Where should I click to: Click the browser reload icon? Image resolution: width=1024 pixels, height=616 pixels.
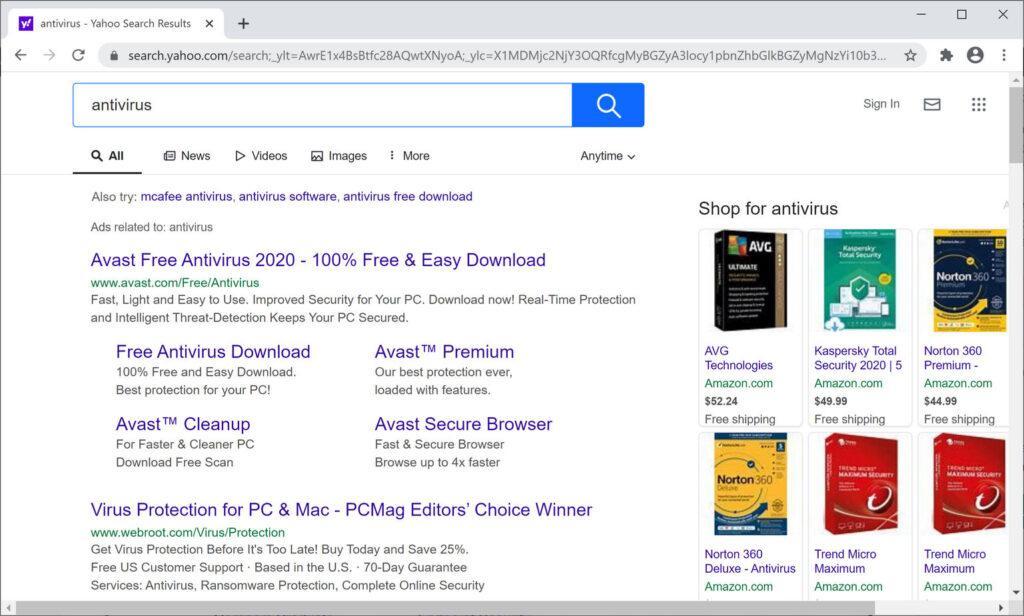tap(78, 55)
